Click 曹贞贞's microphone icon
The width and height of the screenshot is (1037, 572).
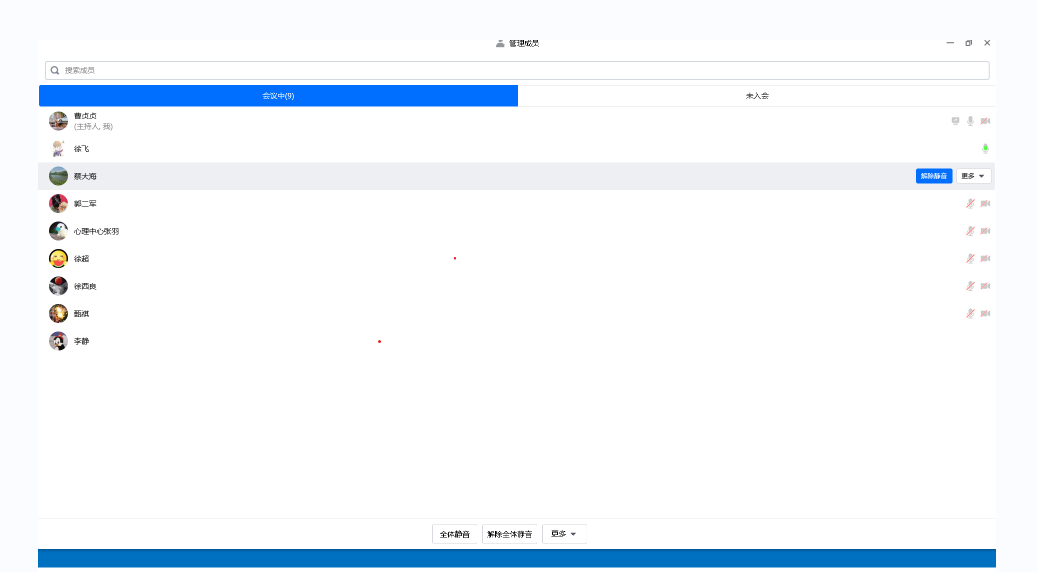pos(970,121)
